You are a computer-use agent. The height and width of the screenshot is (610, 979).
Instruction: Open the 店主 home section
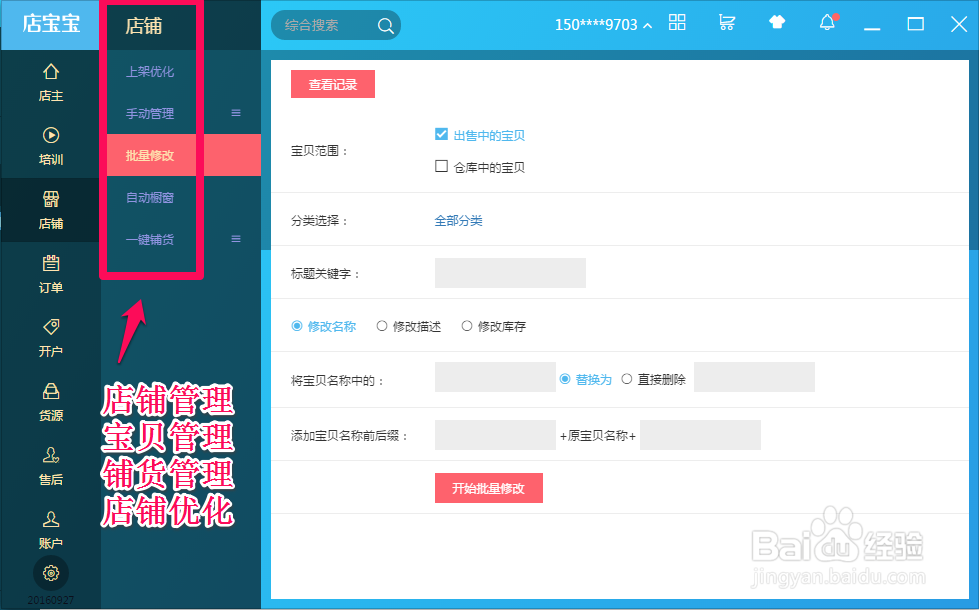pyautogui.click(x=51, y=82)
